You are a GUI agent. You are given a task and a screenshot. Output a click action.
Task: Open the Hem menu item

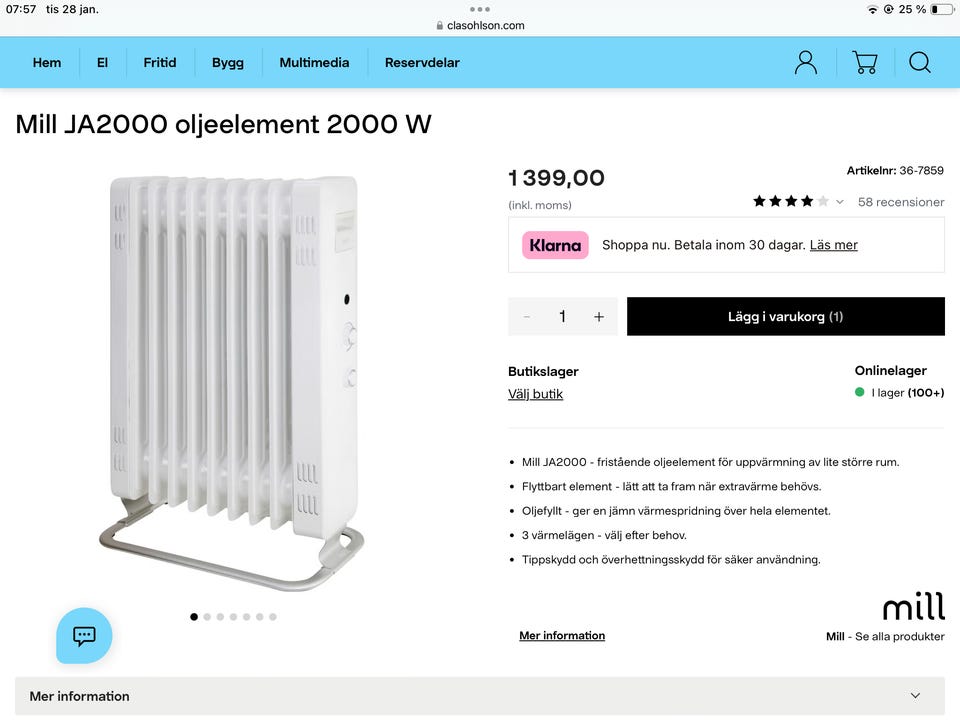click(x=47, y=62)
